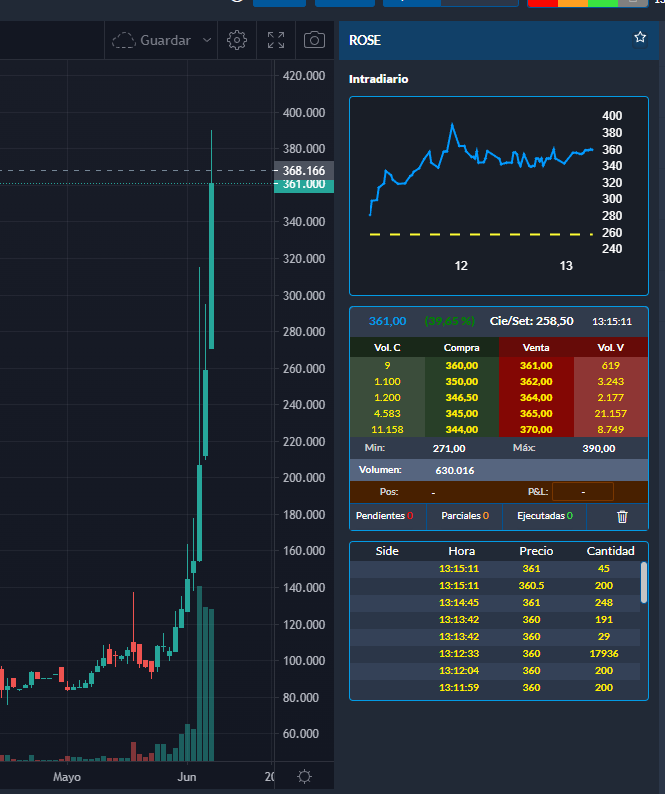The image size is (665, 794).
Task: Add ROSE to favorites with star icon
Action: [640, 37]
